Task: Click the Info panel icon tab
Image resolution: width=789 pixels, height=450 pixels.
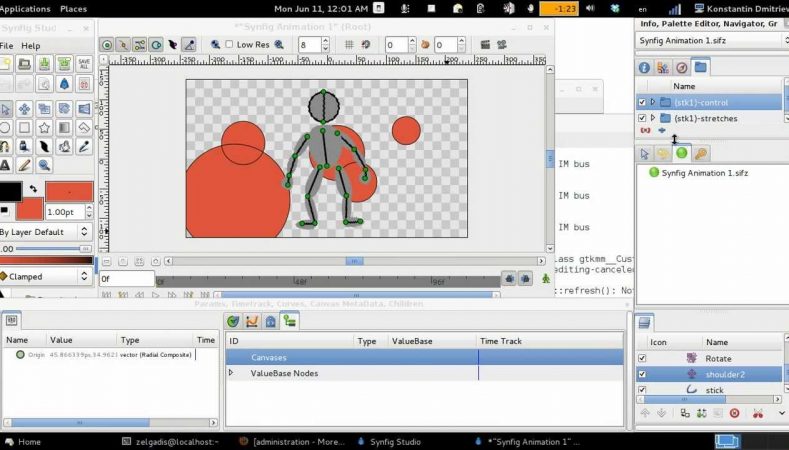Action: click(644, 68)
